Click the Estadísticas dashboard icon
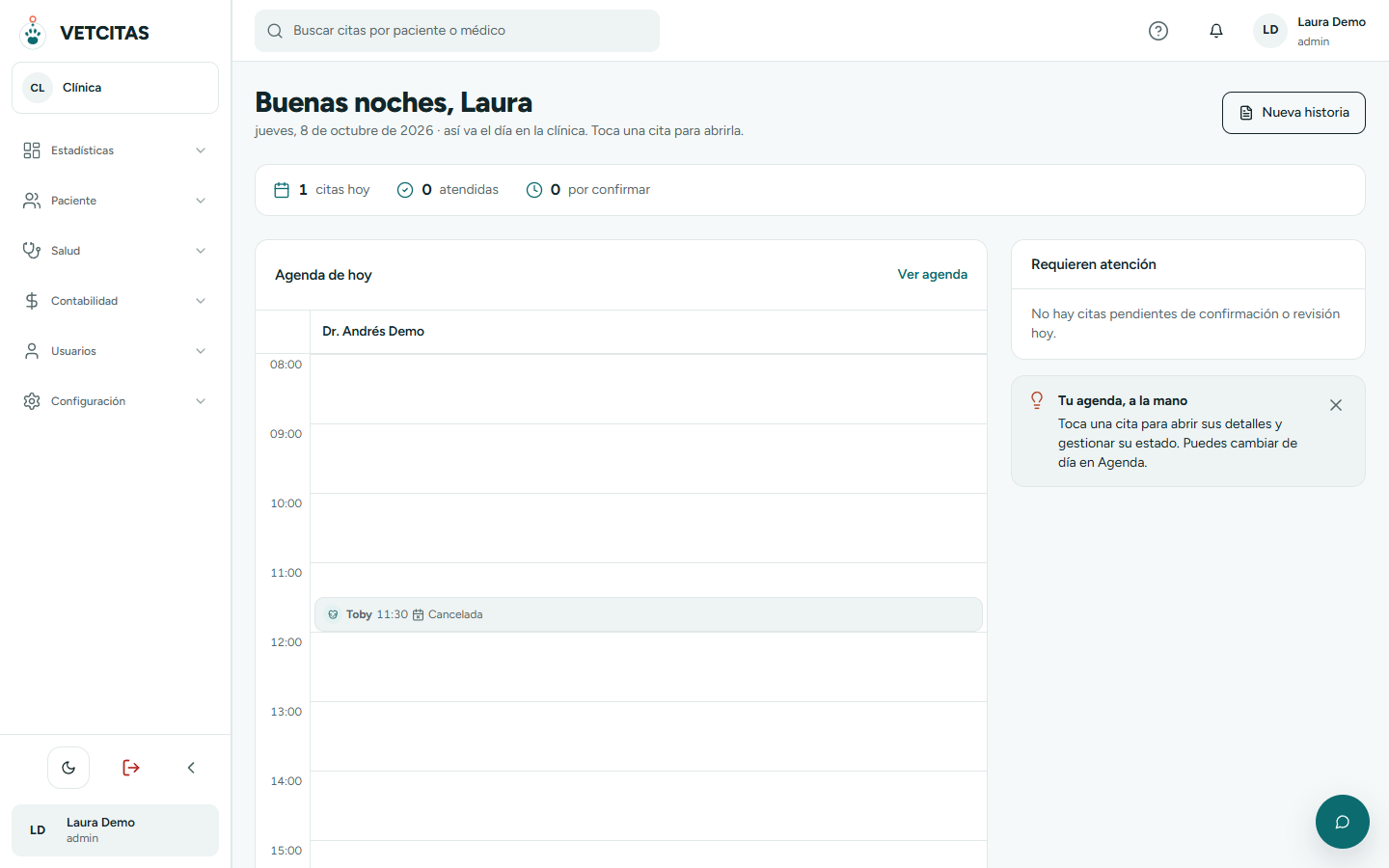The image size is (1389, 868). (32, 150)
